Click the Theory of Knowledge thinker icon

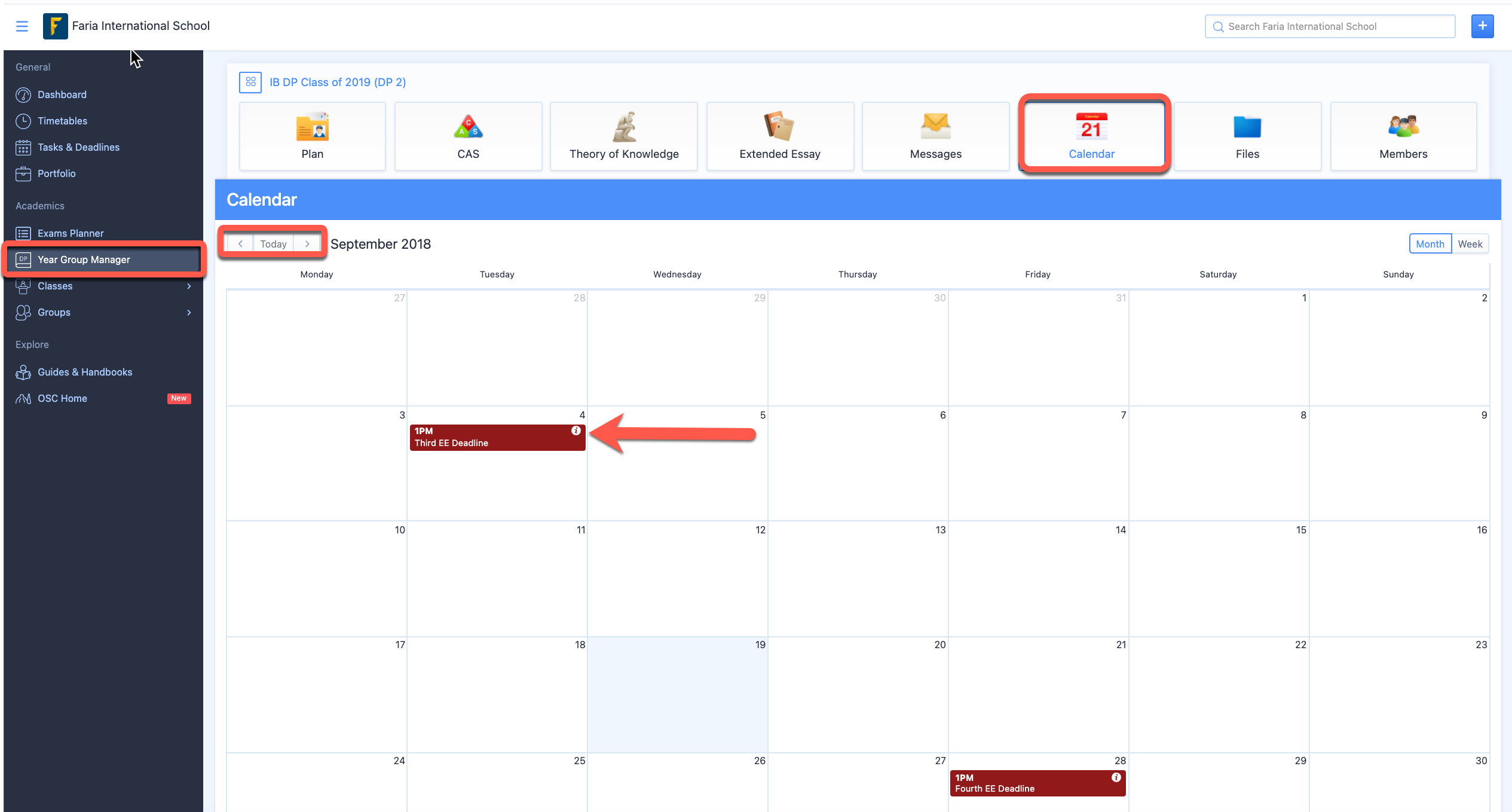pyautogui.click(x=624, y=126)
